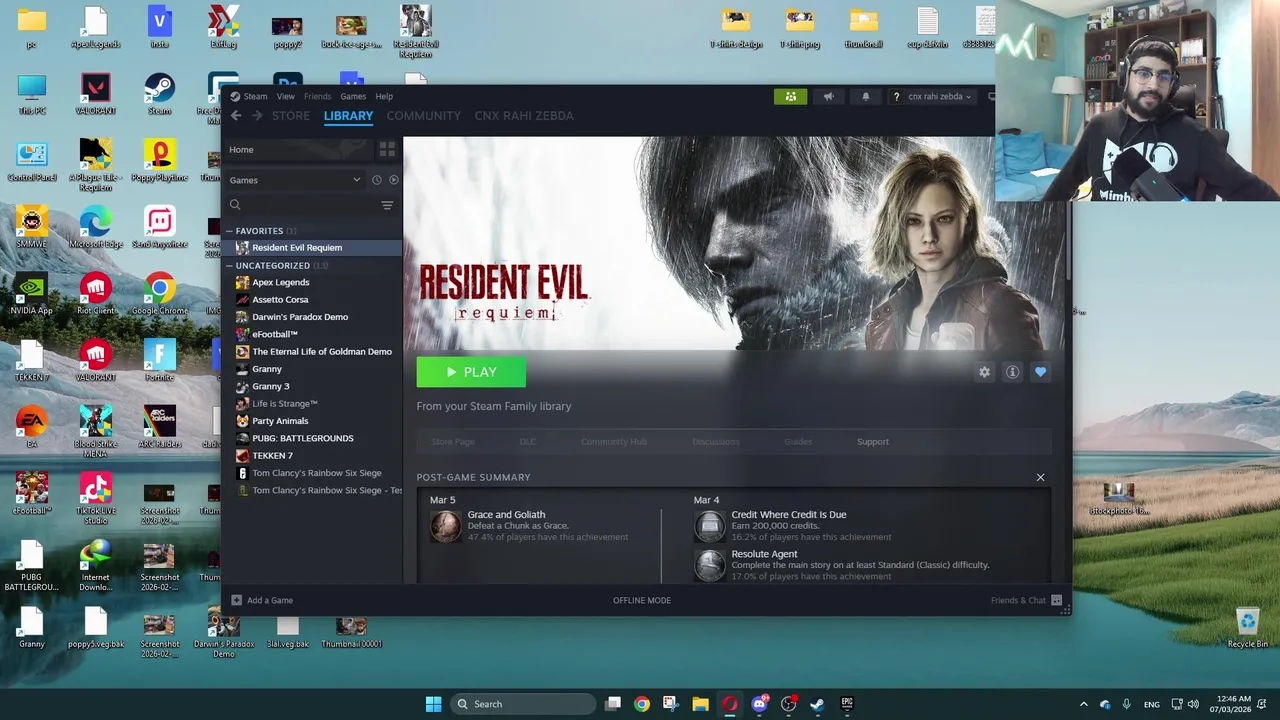Open Credit Where Credit Is Due achievement icon
Screen dimensions: 1280x720
tap(709, 526)
